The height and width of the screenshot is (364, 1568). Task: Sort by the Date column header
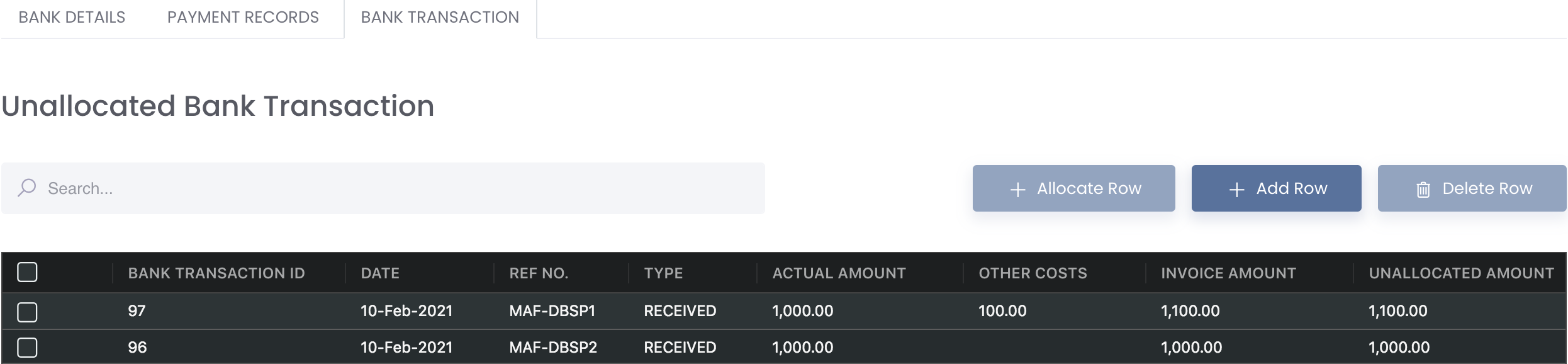380,273
